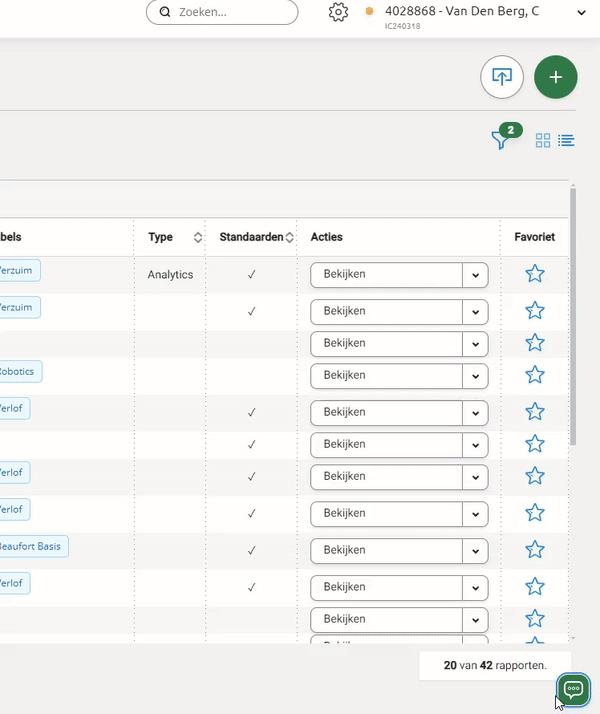
Task: Toggle favorite star on the Beaufort Basis row
Action: (535, 550)
